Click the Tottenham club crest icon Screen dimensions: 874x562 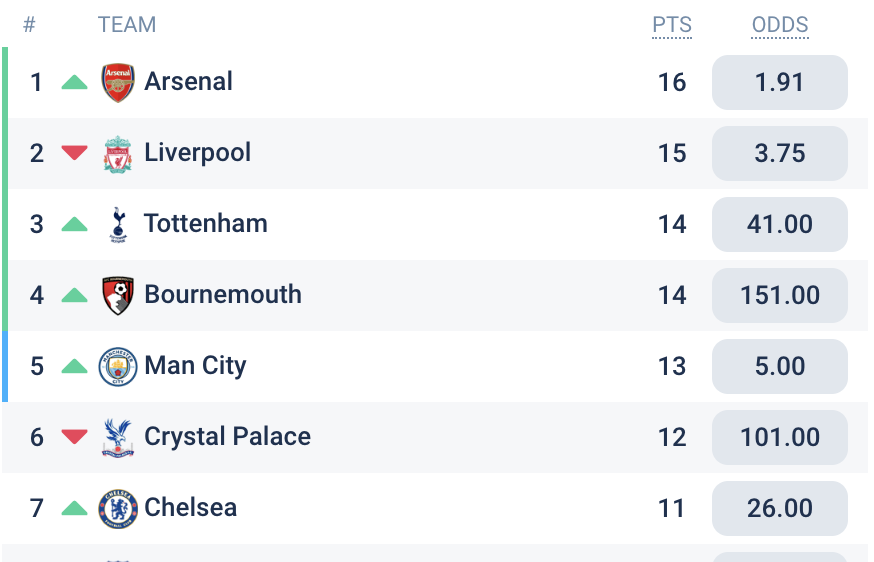(x=118, y=225)
